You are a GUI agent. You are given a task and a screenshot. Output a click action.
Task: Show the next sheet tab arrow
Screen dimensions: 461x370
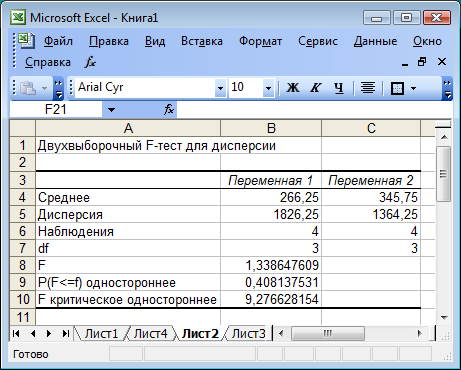coord(49,333)
